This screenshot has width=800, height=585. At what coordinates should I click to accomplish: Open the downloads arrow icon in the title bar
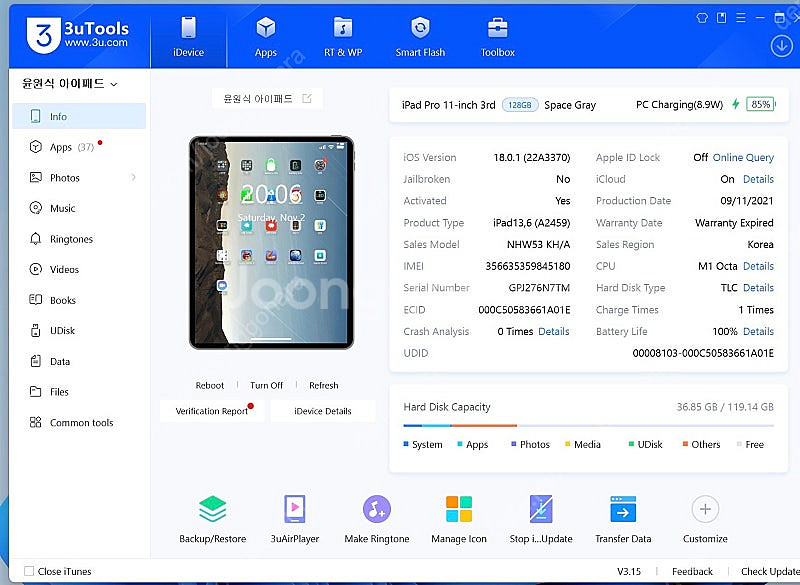click(x=781, y=46)
